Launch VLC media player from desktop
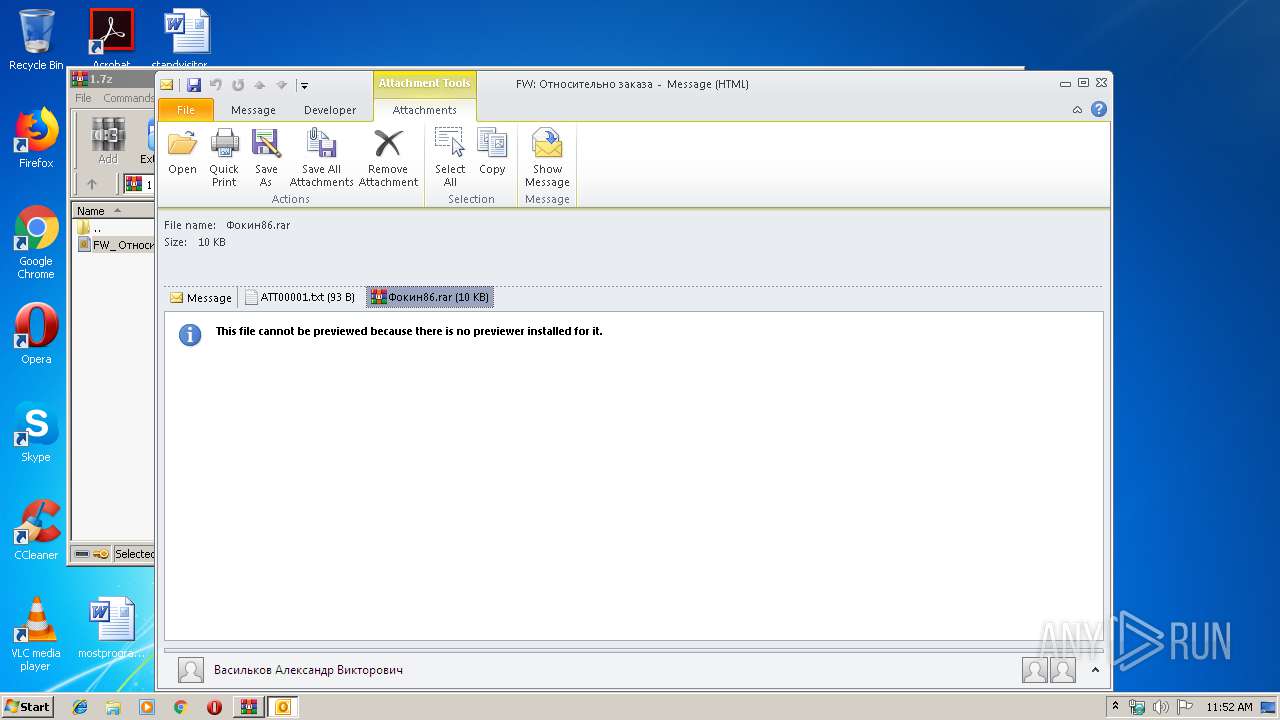Viewport: 1280px width, 720px height. tap(36, 634)
